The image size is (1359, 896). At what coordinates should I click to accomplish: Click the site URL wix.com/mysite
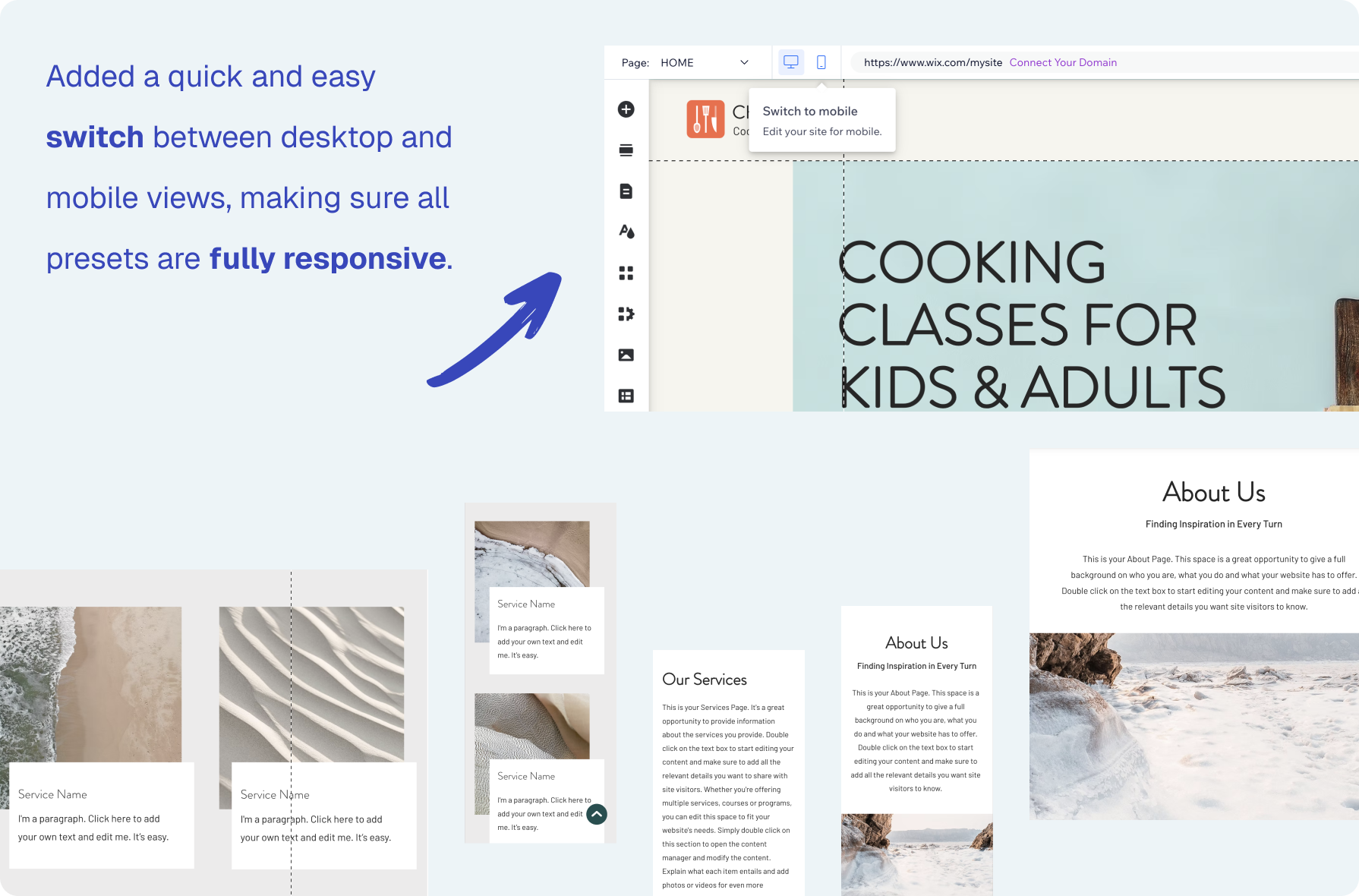pyautogui.click(x=932, y=62)
